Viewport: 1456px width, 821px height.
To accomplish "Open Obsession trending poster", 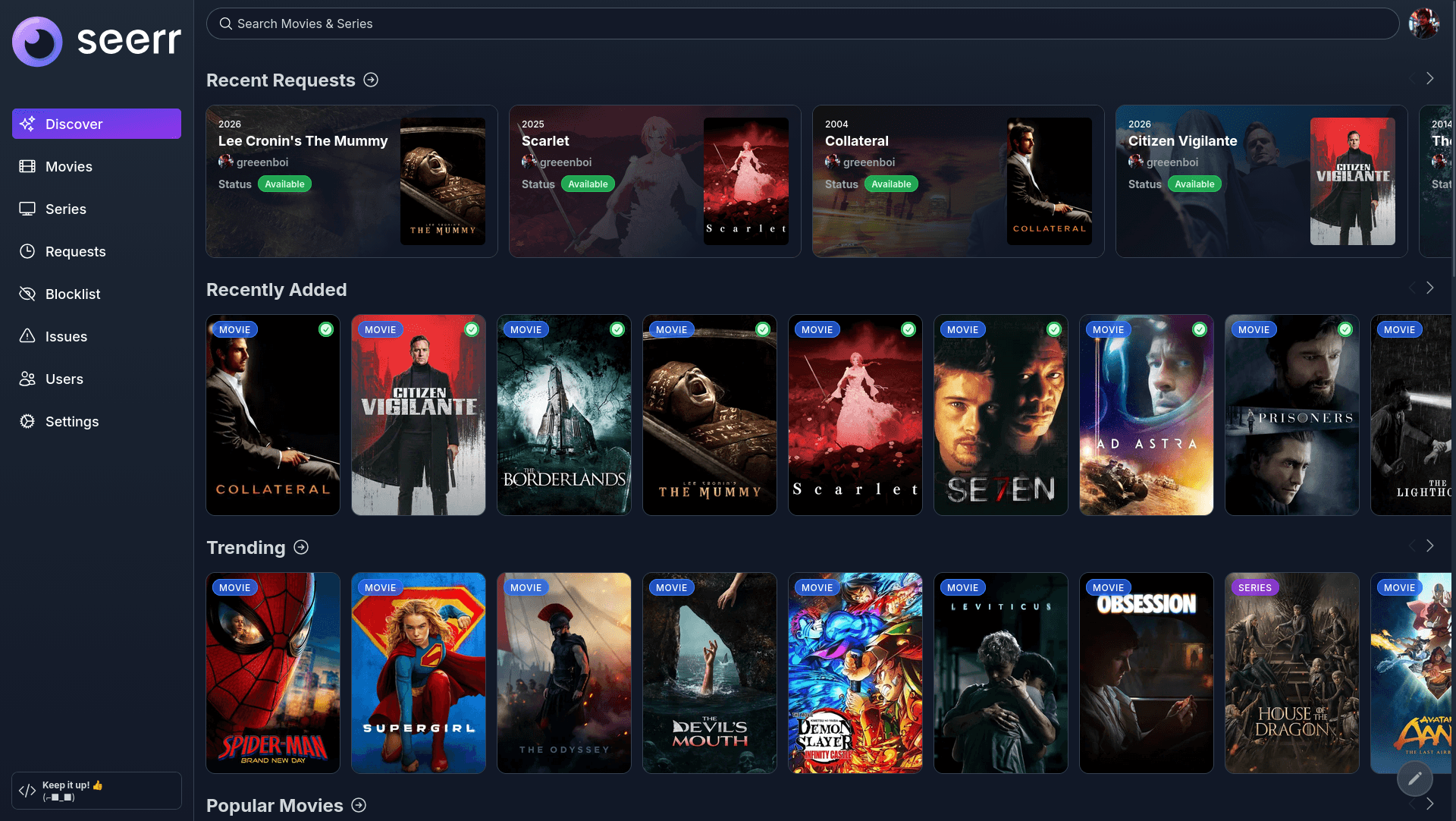I will (1147, 673).
